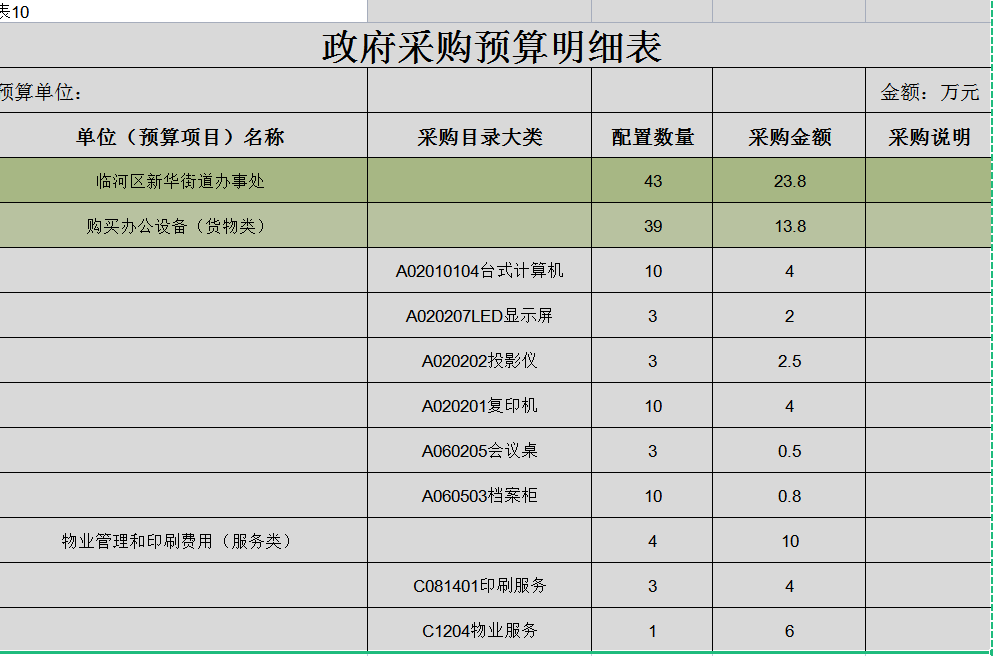Image resolution: width=993 pixels, height=656 pixels.
Task: Select quantity 3 in the LED显示屏 row
Action: point(652,315)
